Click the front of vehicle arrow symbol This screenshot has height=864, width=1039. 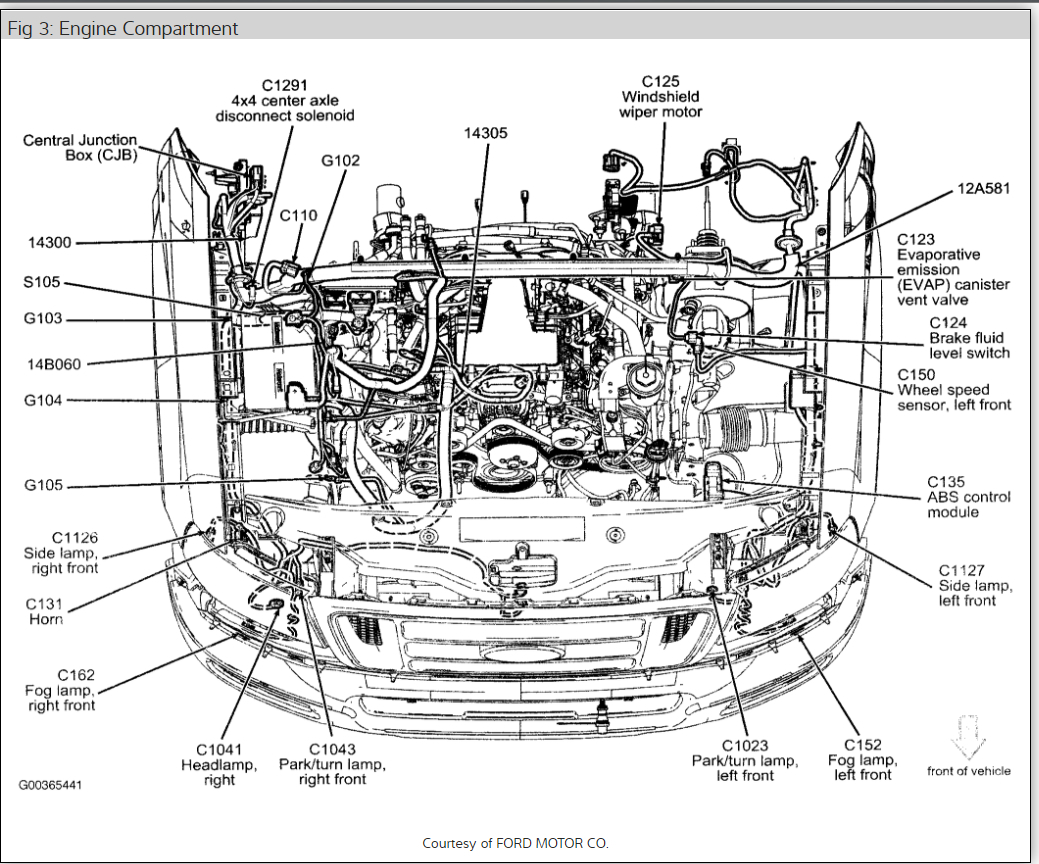tap(966, 737)
